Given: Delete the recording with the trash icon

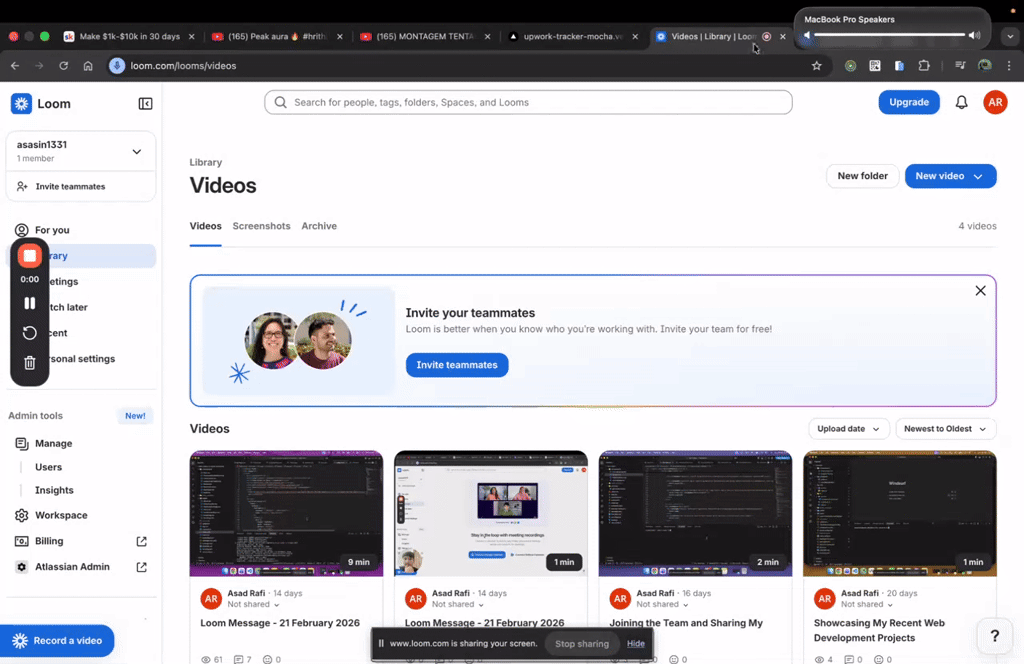Looking at the screenshot, I should [29, 363].
